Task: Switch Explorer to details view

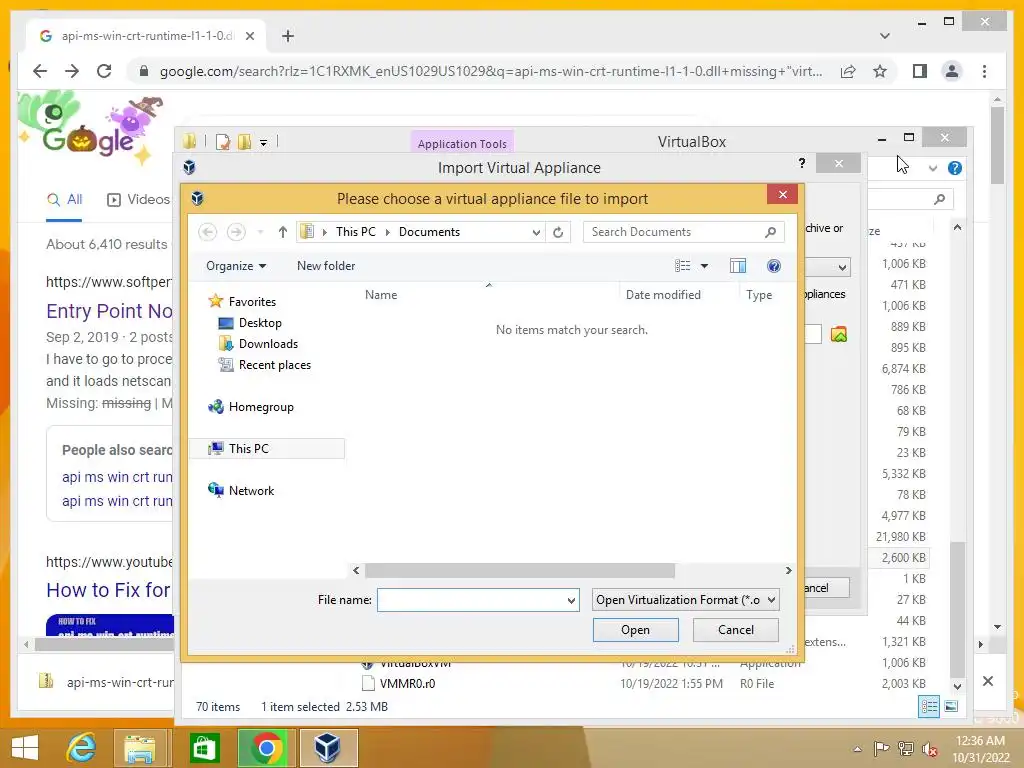Action: click(929, 707)
